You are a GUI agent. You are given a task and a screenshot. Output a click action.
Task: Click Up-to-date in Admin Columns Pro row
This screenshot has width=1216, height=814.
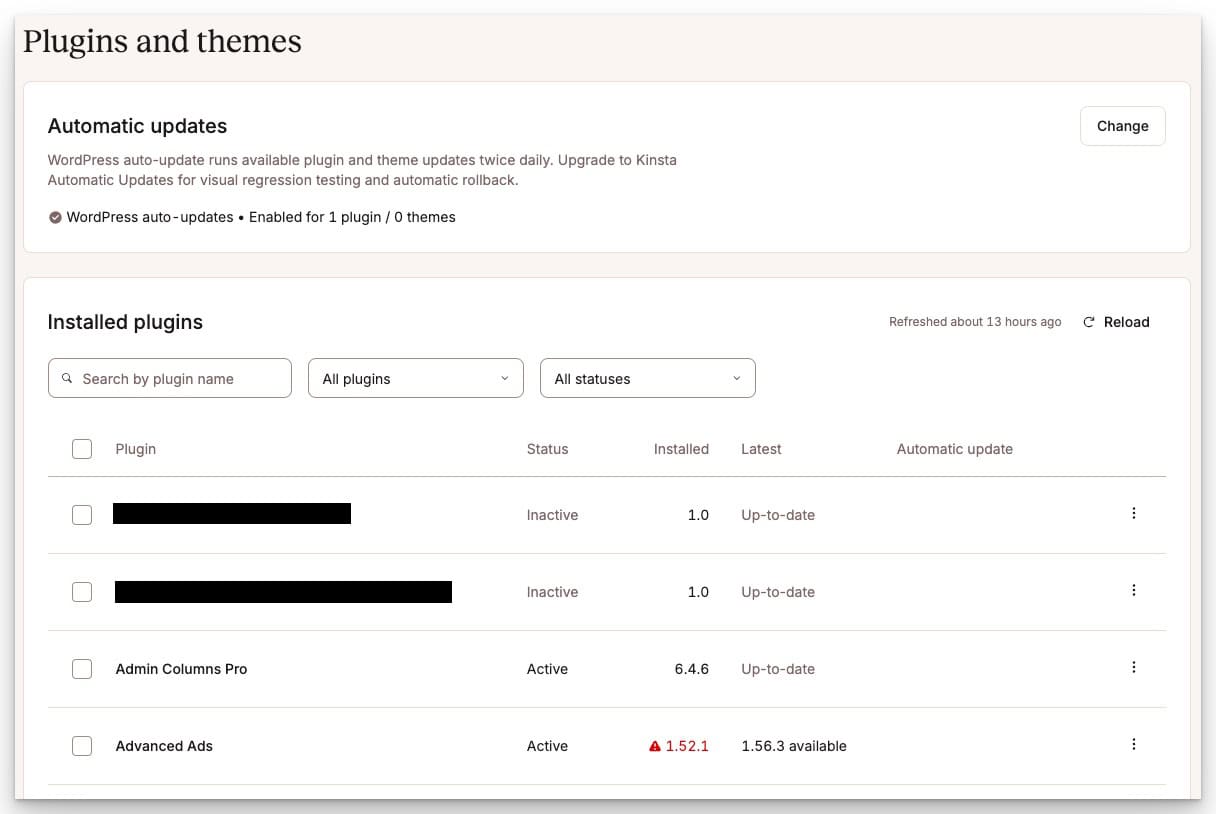point(778,669)
